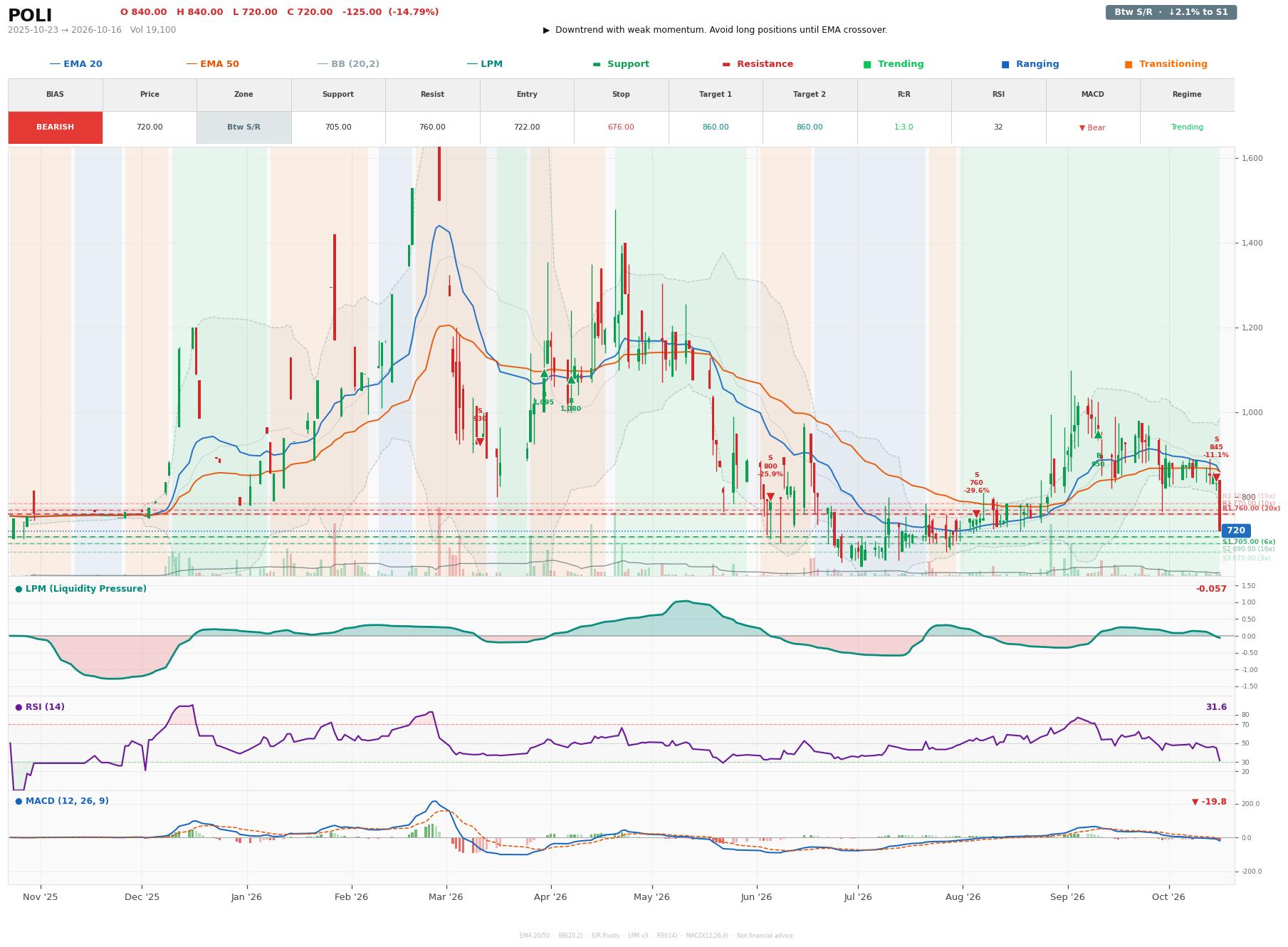Screen dimensions: 1288x947
Task: Click the Support legend entry
Action: [x=621, y=64]
